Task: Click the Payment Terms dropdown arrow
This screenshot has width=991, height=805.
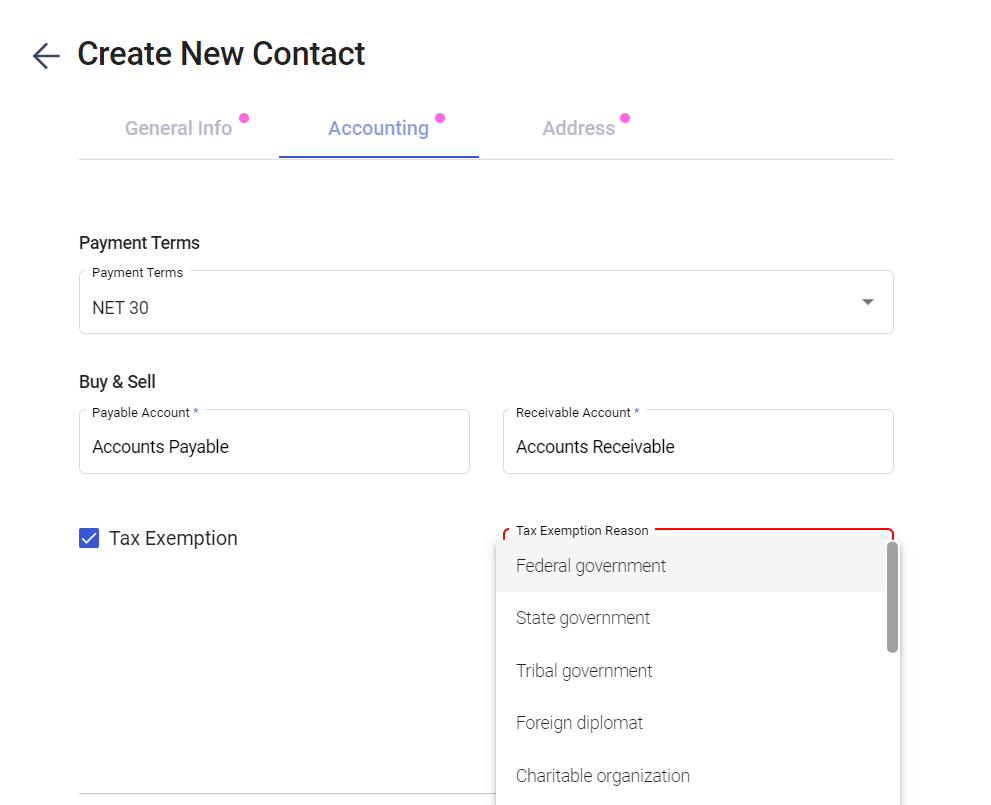Action: 867,302
